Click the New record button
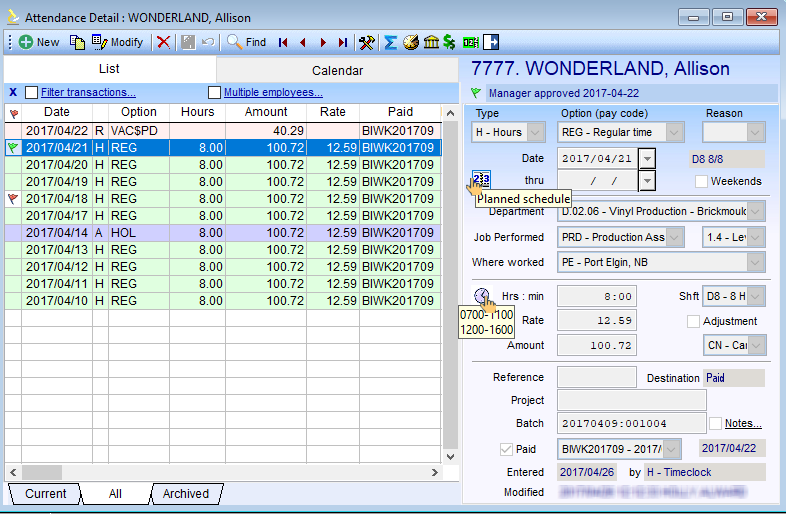This screenshot has width=786, height=514. tap(38, 42)
